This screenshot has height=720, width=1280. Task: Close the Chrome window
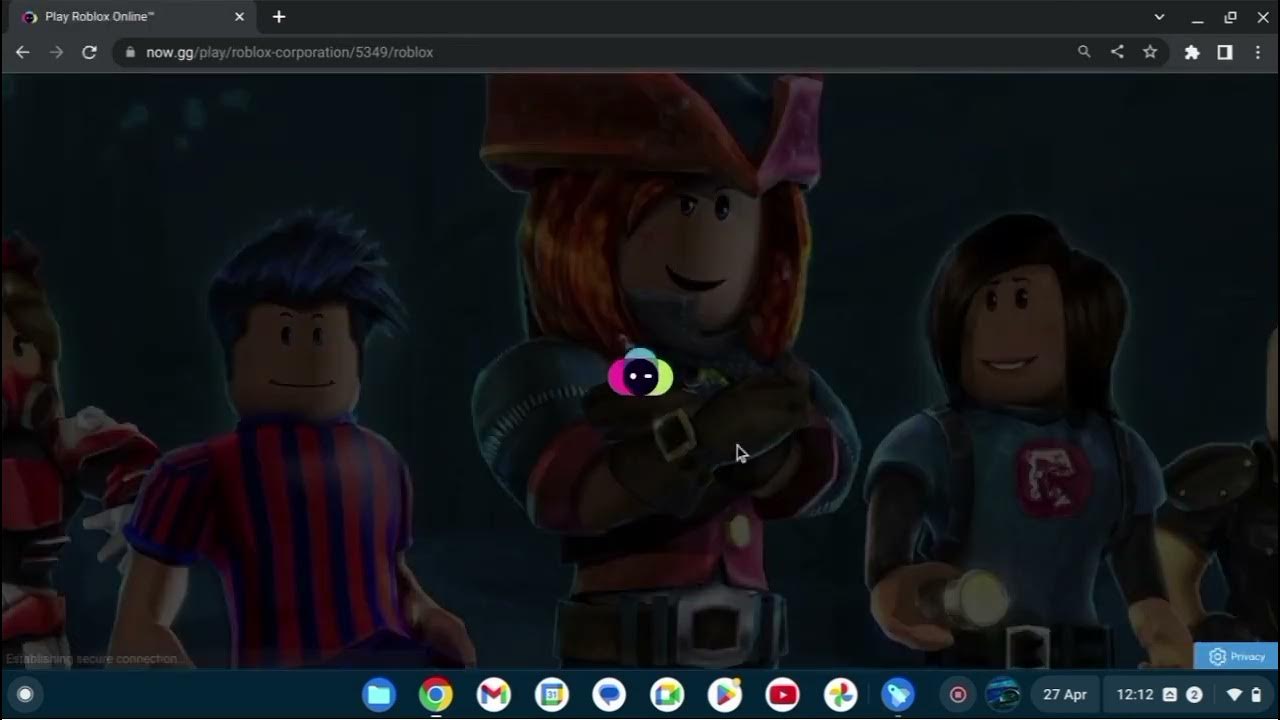click(x=1263, y=17)
